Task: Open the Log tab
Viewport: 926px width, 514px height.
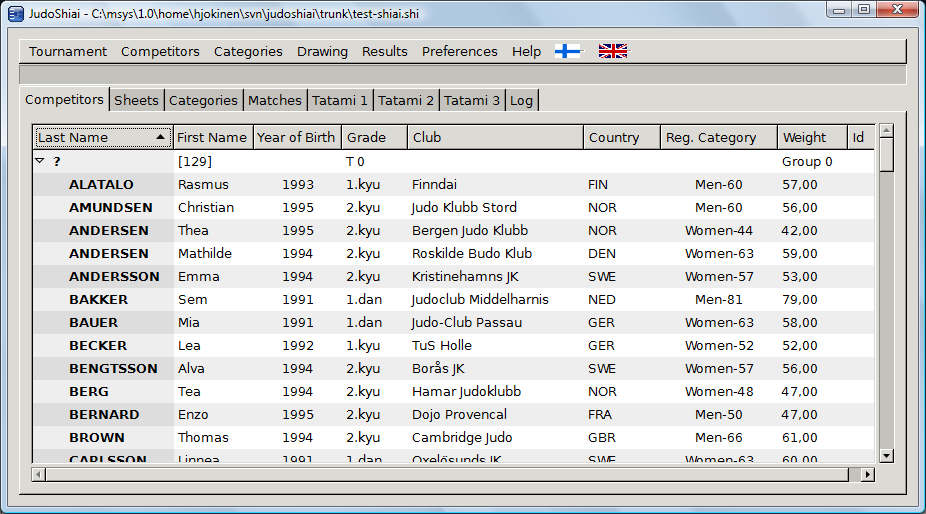Action: point(521,100)
